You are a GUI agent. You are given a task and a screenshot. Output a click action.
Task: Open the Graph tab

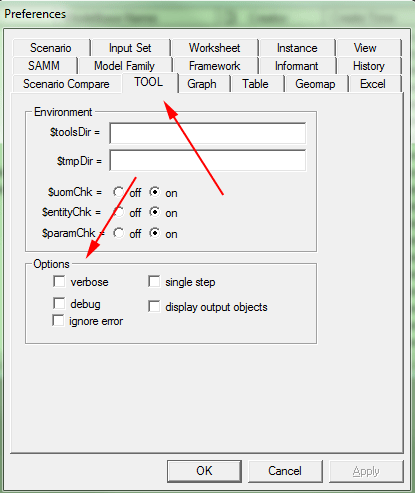click(202, 84)
